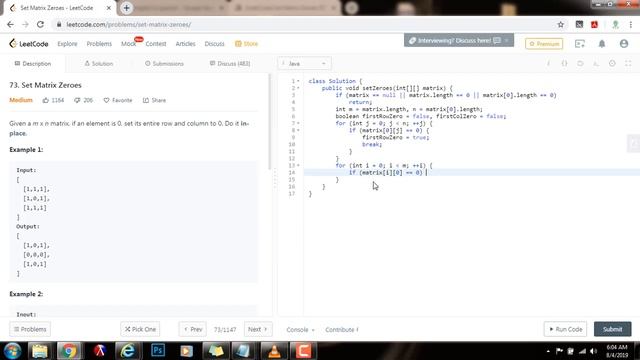
Task: Open Internet Explorer from taskbar
Action: [x=128, y=351]
